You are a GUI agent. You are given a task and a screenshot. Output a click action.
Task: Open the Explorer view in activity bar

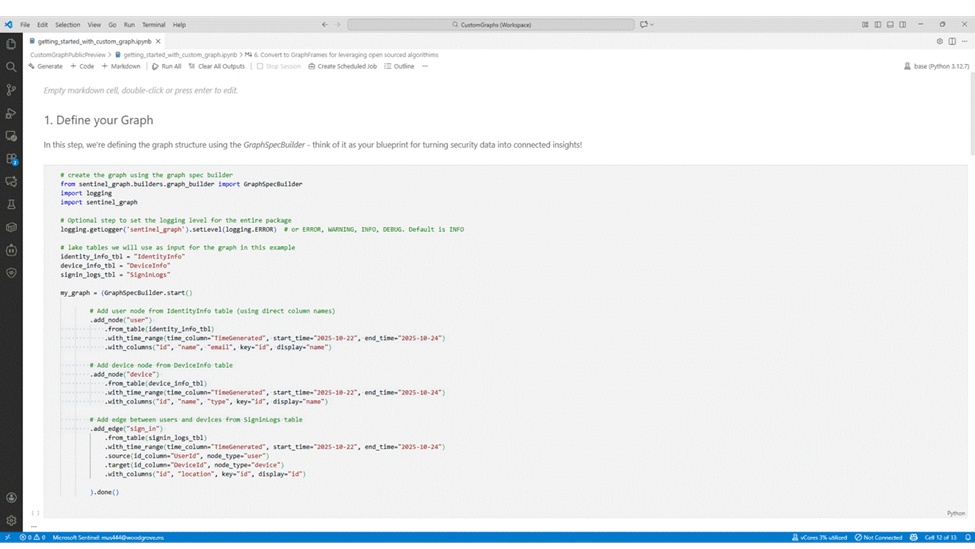point(11,44)
